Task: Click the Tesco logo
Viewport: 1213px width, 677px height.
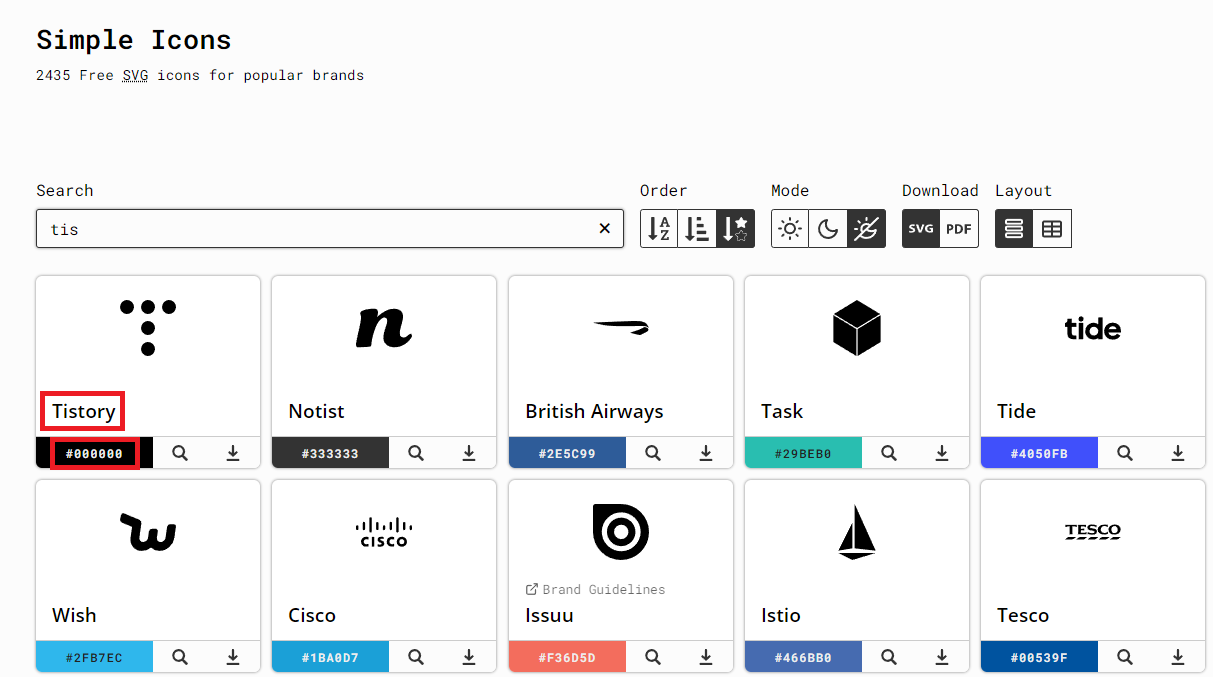Action: (1093, 531)
